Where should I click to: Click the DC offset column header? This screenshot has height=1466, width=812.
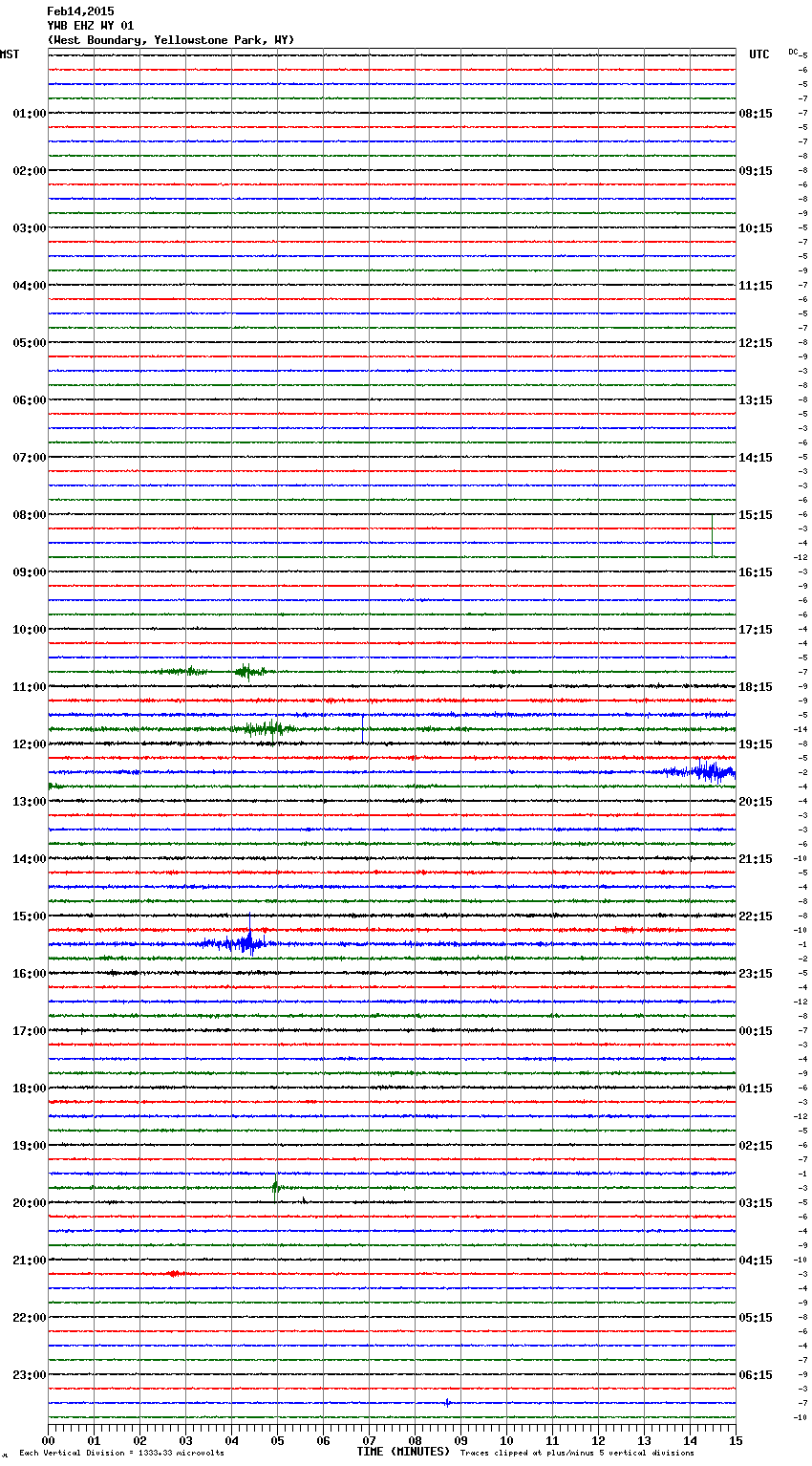[793, 52]
